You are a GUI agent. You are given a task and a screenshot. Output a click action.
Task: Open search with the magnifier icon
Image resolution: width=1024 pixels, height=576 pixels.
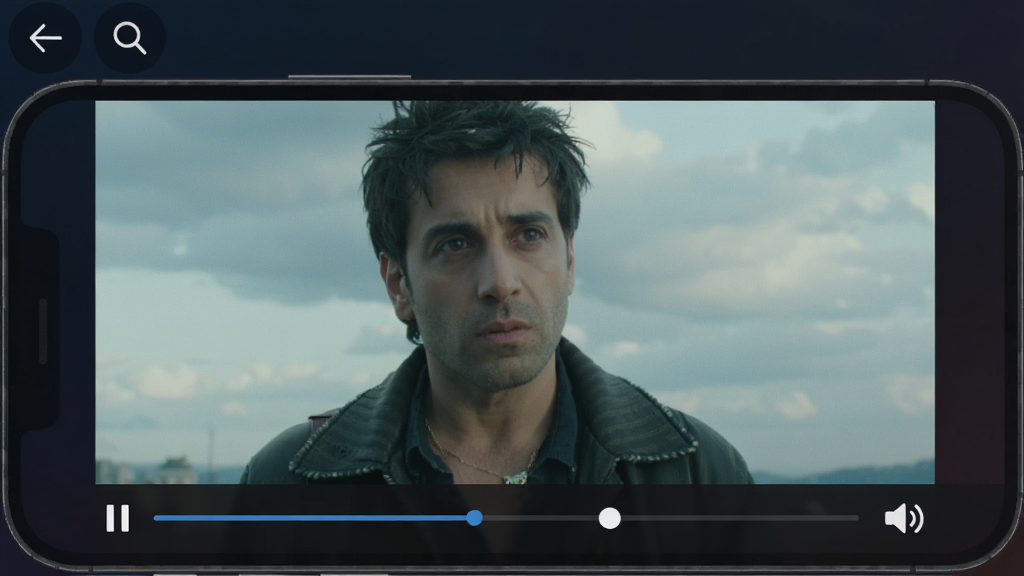click(129, 38)
